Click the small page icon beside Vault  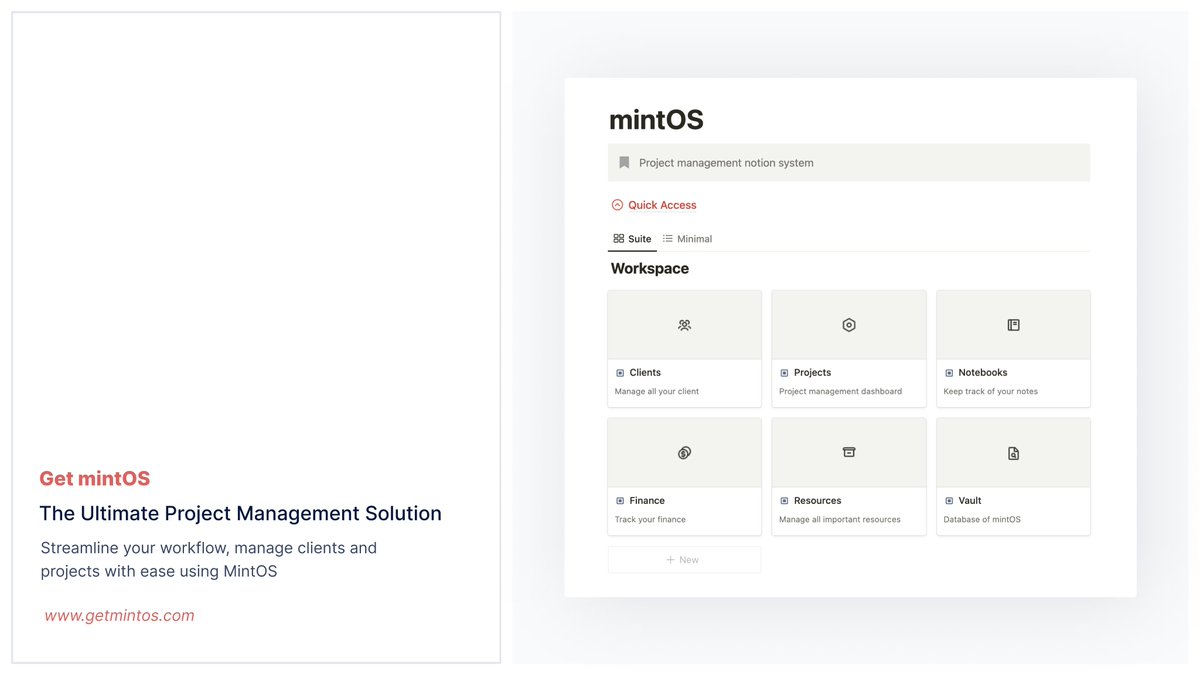click(x=949, y=501)
